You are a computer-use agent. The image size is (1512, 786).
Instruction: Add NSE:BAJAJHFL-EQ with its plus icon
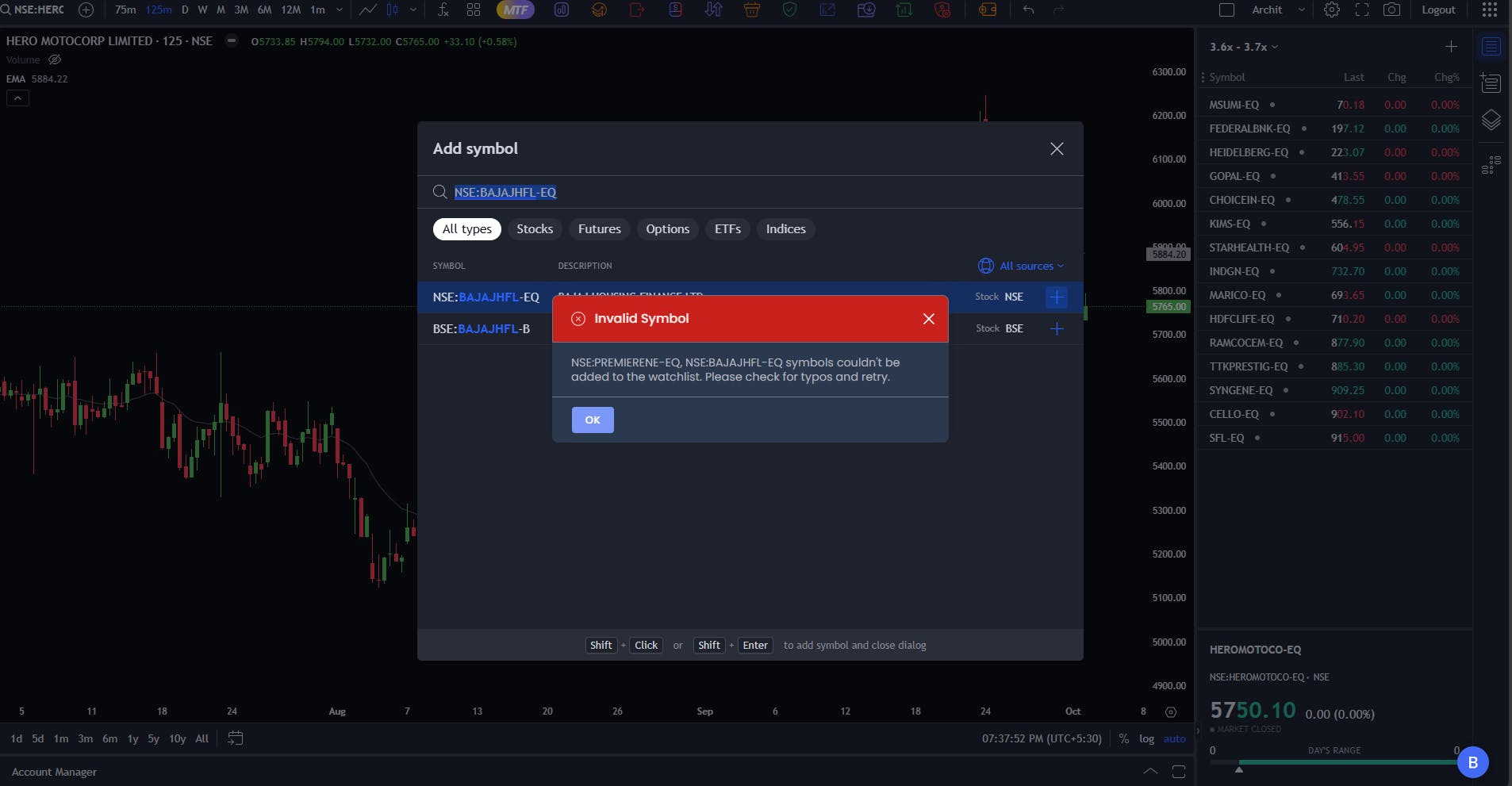pos(1057,297)
